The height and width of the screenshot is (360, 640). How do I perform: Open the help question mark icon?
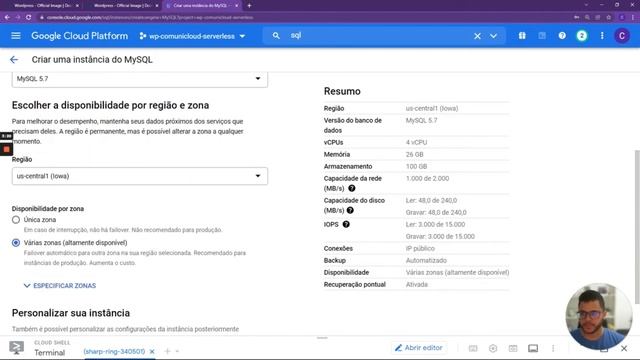coord(562,36)
